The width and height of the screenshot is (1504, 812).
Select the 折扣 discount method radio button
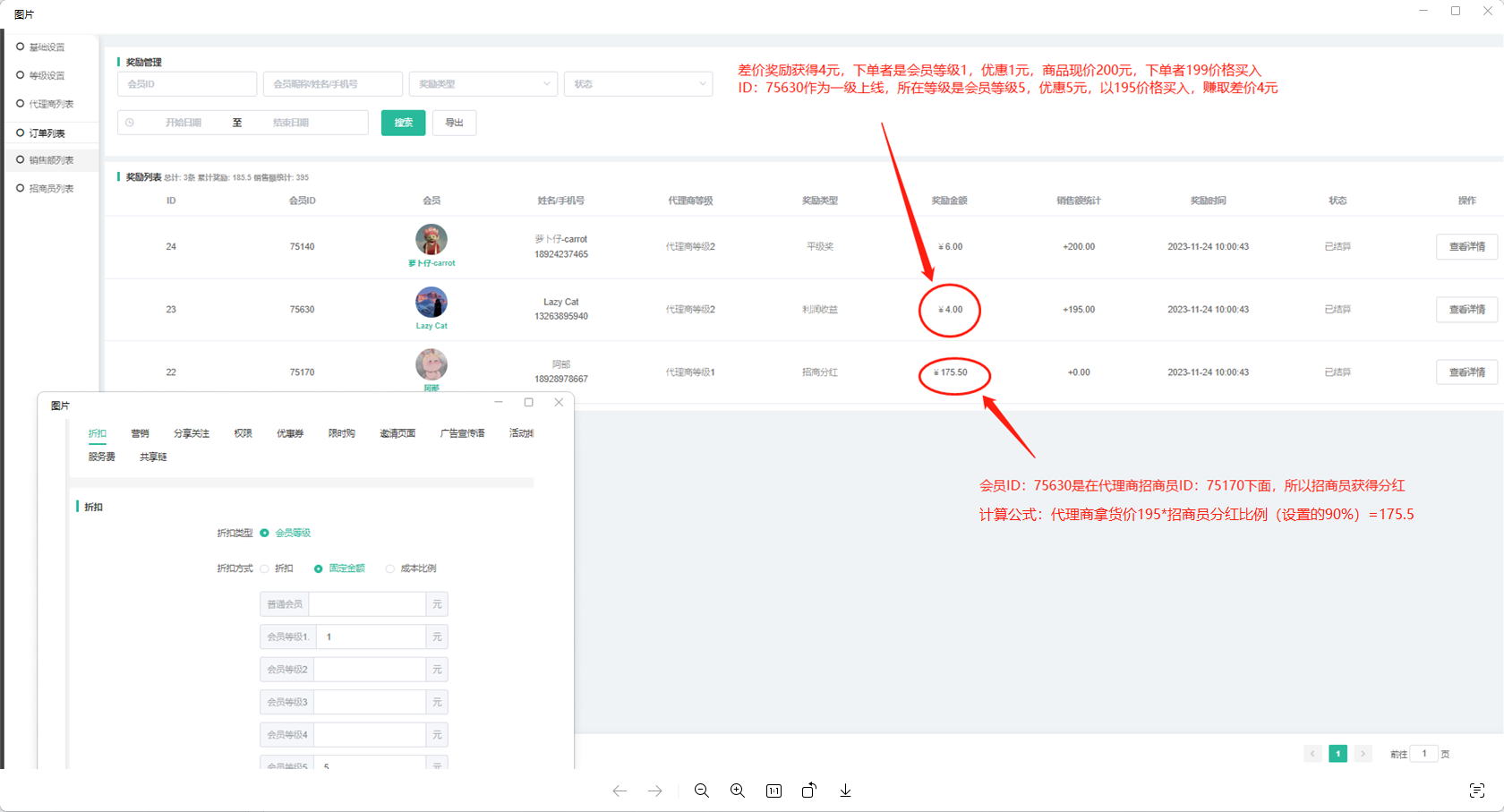265,568
